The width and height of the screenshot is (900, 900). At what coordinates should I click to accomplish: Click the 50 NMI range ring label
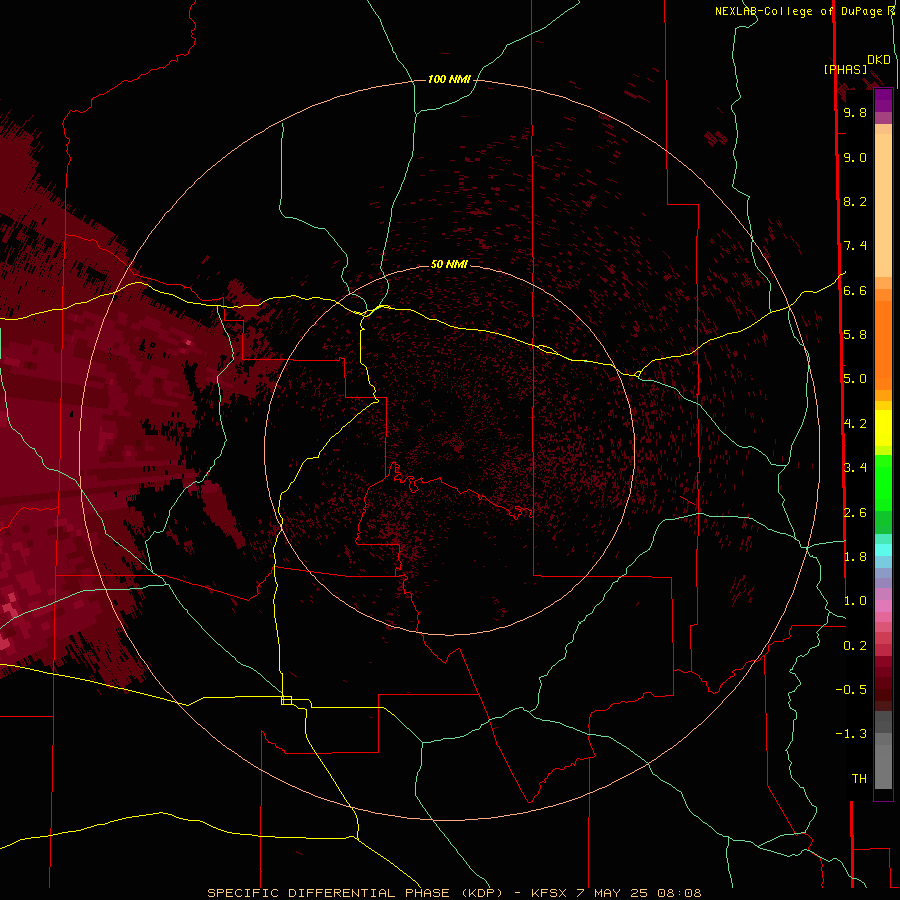(449, 264)
